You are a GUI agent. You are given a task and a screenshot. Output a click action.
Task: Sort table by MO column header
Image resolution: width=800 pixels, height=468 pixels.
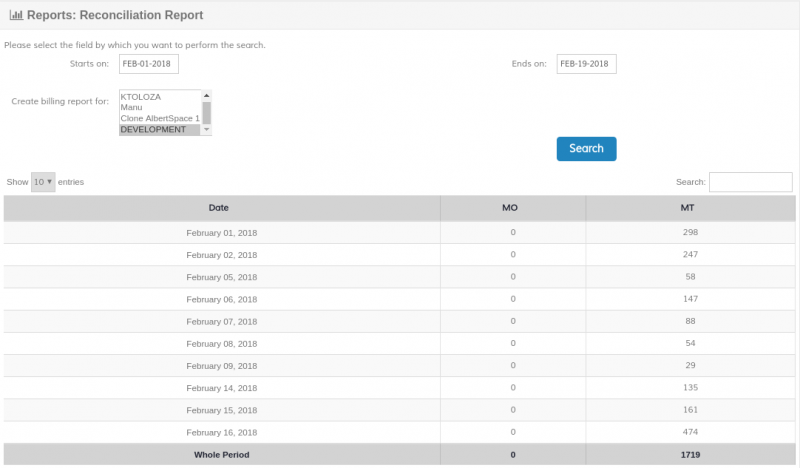[x=510, y=208]
